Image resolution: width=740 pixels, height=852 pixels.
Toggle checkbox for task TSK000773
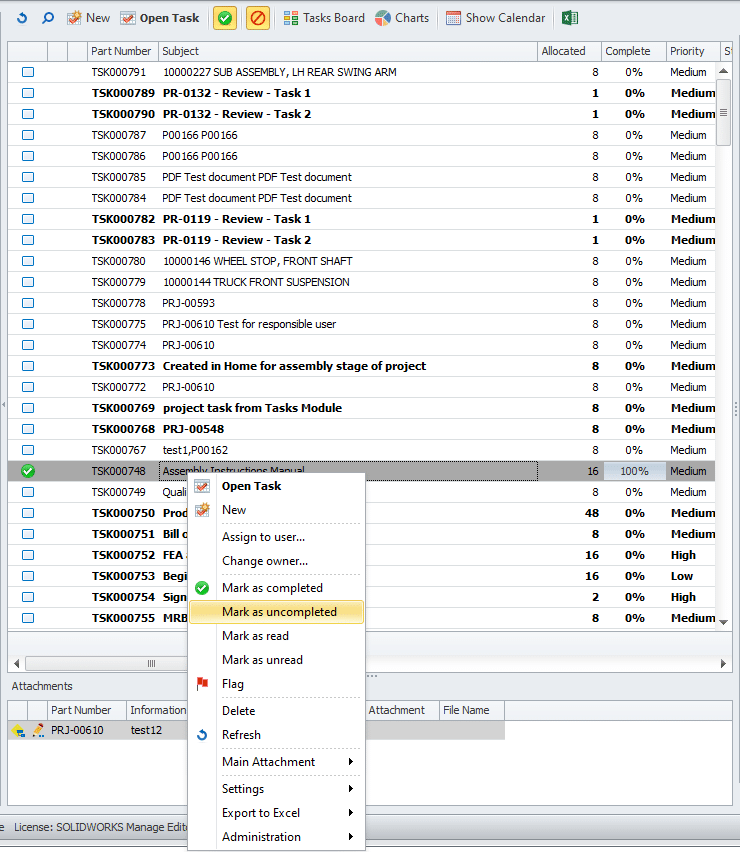click(28, 366)
